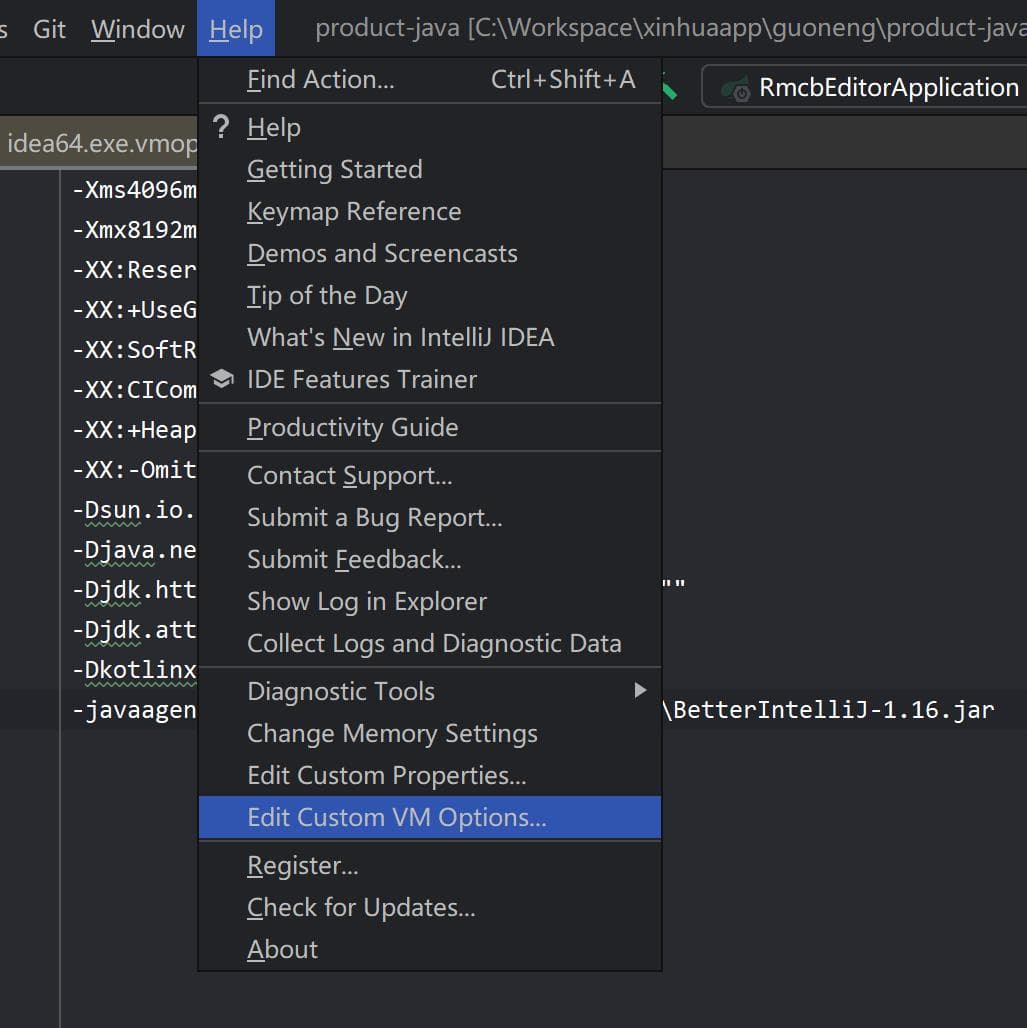The width and height of the screenshot is (1027, 1028).
Task: Click the -Djdk.att line in editor
Action: pyautogui.click(x=134, y=630)
